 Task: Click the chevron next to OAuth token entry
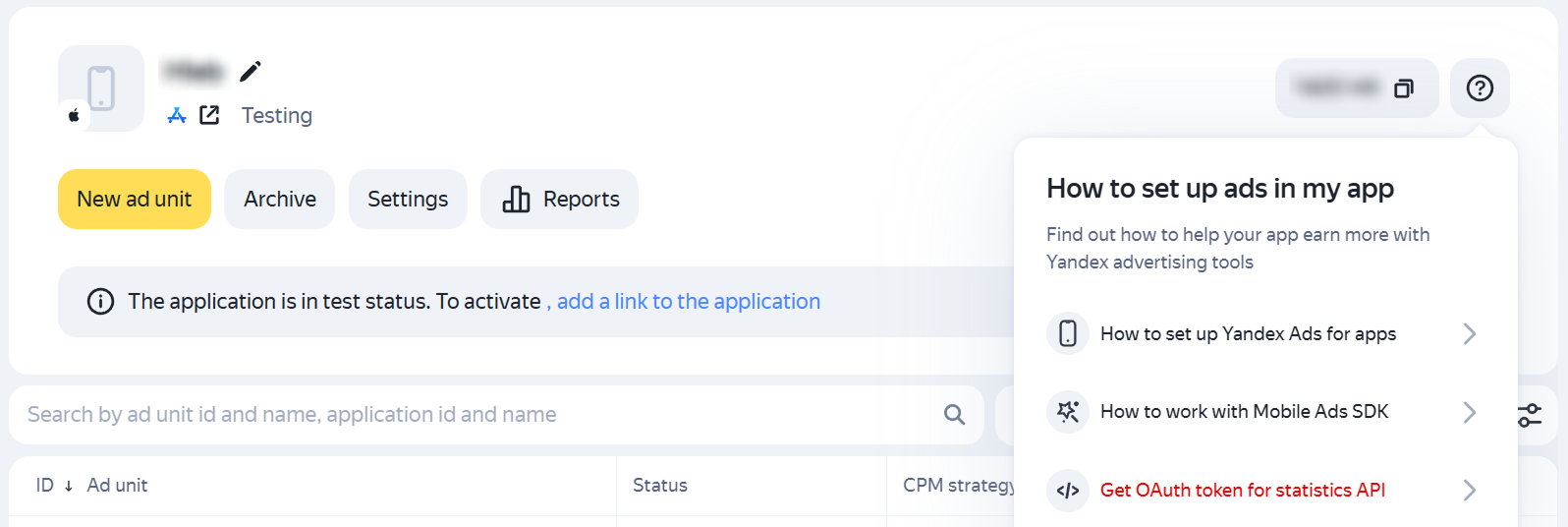pyautogui.click(x=1470, y=491)
